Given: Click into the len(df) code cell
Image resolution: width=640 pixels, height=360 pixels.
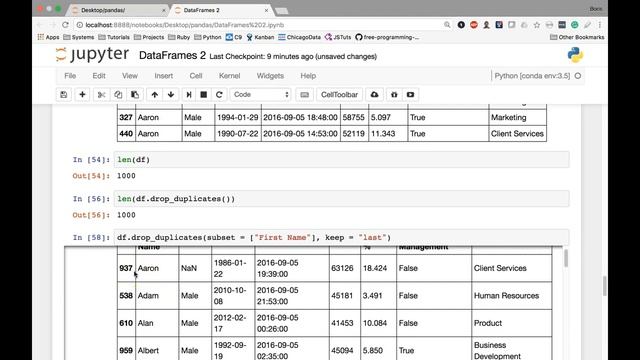Looking at the screenshot, I should [341, 160].
